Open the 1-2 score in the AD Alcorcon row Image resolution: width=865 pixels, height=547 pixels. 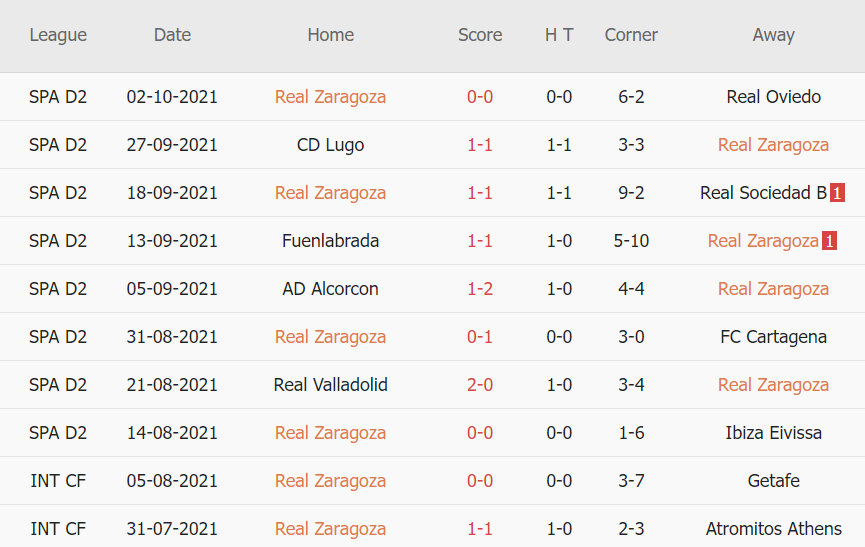point(480,289)
